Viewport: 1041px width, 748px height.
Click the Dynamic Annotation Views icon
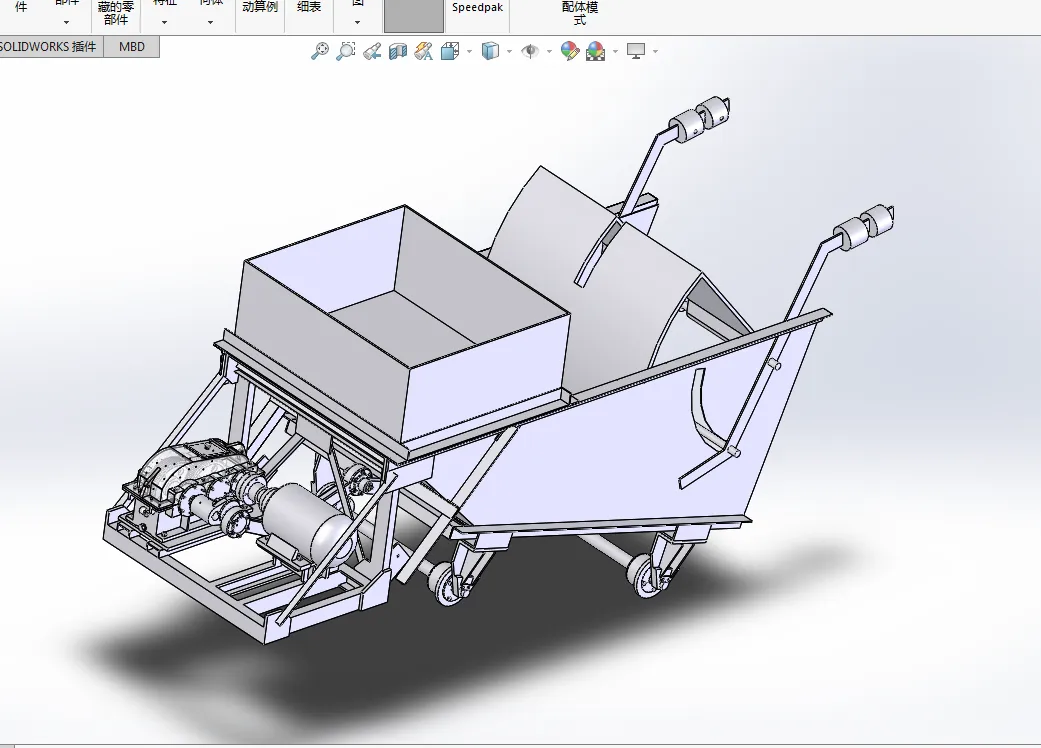point(424,51)
